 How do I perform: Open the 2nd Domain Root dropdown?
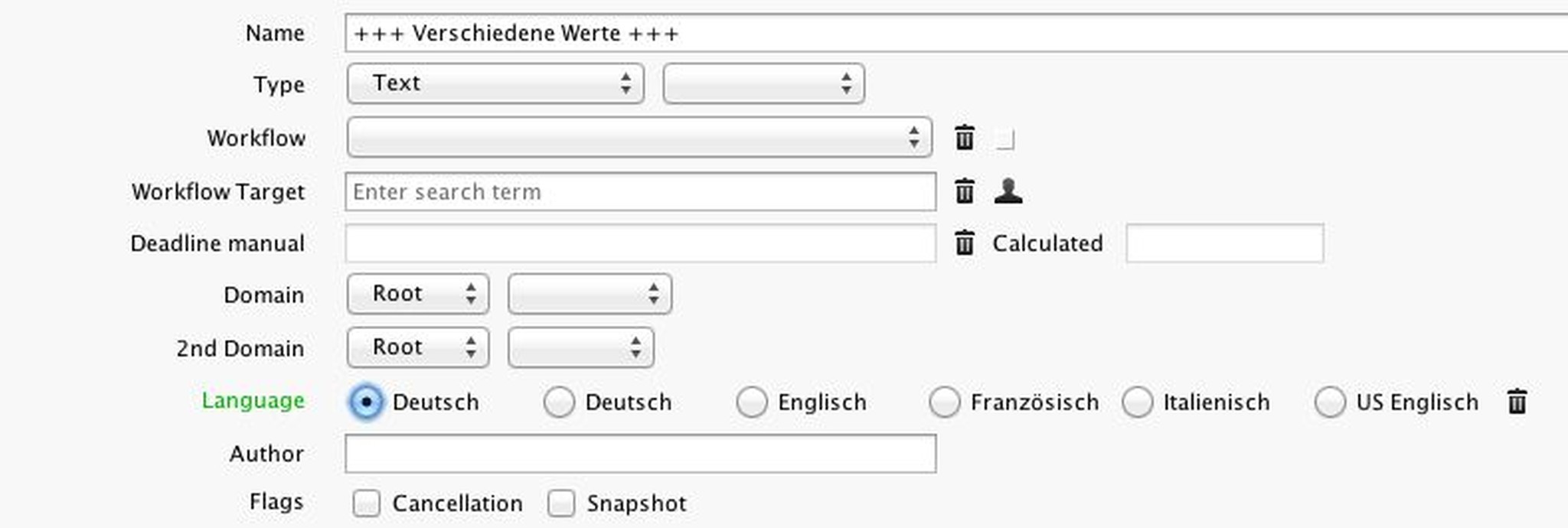click(418, 347)
